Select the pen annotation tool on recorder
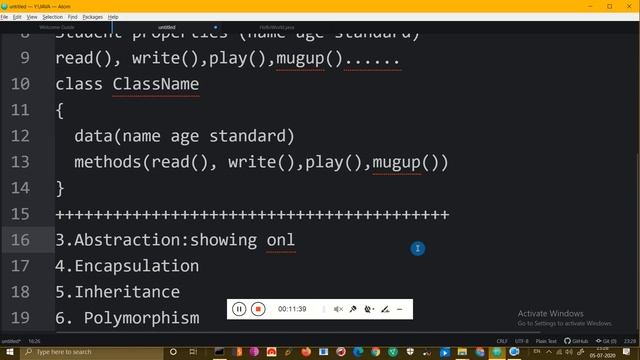The image size is (640, 360). tap(385, 309)
